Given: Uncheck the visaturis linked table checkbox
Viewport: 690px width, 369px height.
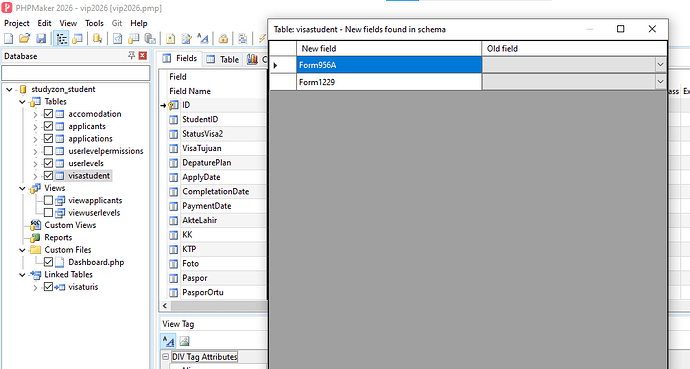Looking at the screenshot, I should click(x=48, y=287).
